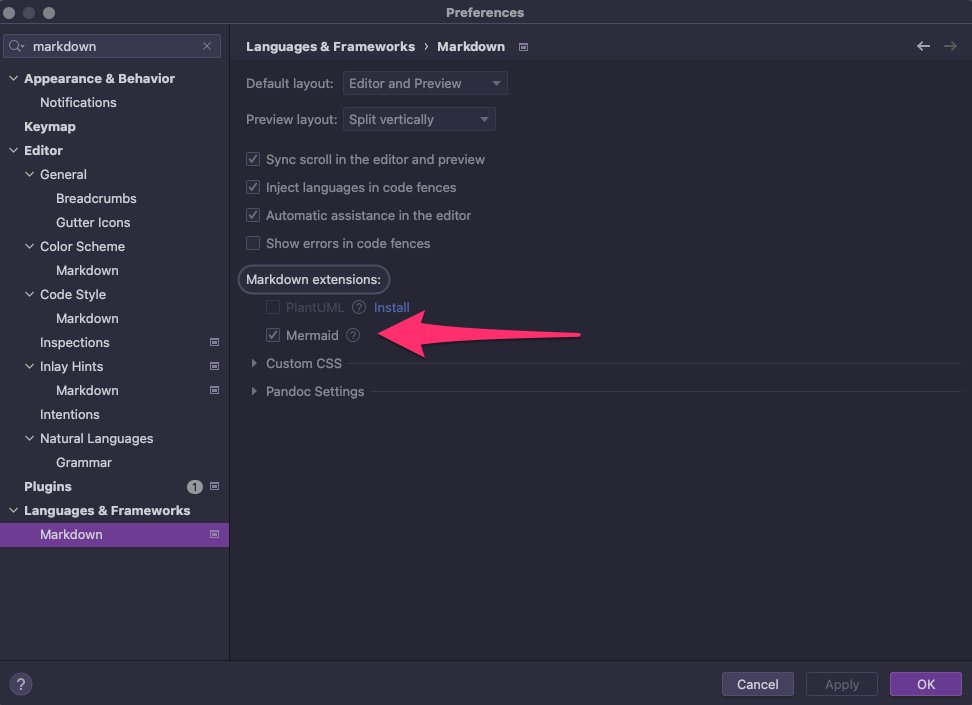Open Markdown under Color Scheme

[87, 270]
